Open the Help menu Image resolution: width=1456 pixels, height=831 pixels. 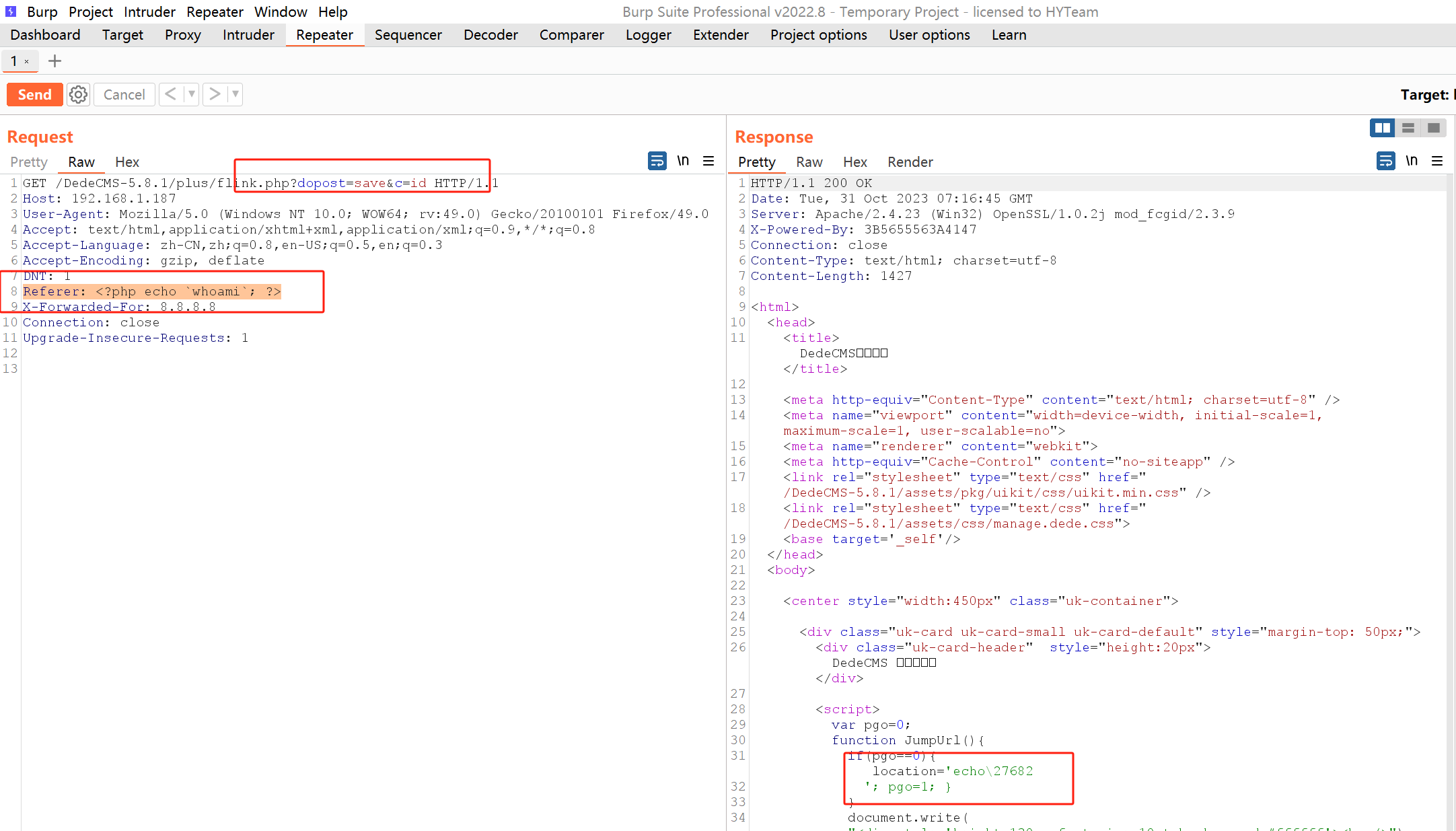click(332, 11)
